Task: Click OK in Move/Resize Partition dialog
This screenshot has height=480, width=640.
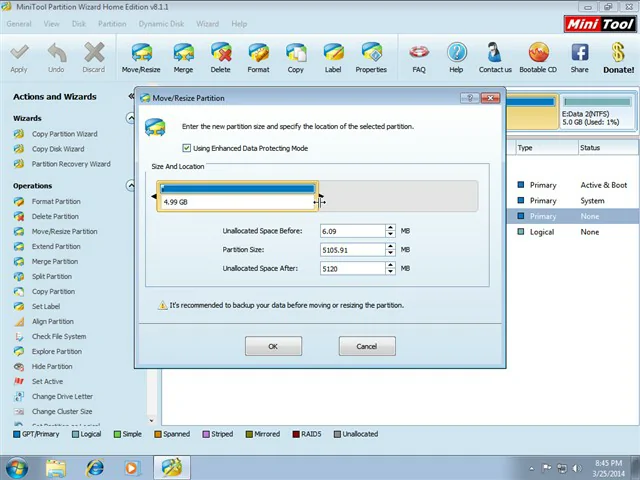Action: pos(273,346)
